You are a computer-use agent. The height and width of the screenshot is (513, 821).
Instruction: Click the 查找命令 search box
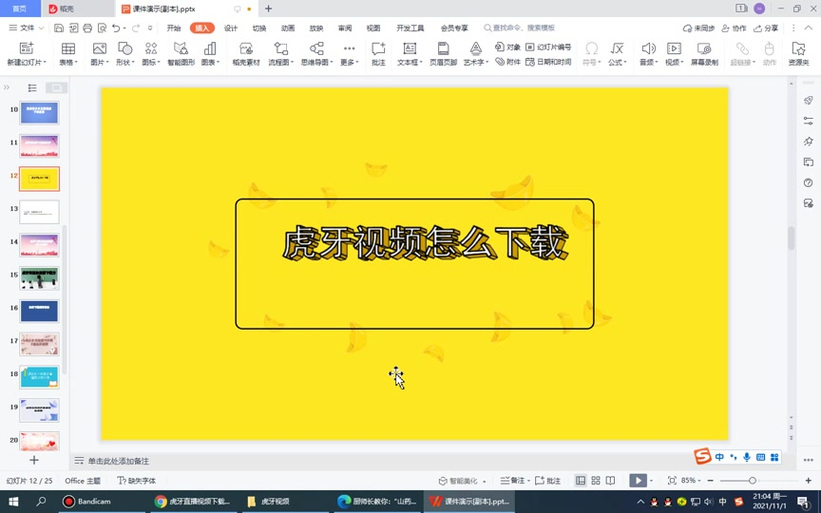click(x=519, y=28)
